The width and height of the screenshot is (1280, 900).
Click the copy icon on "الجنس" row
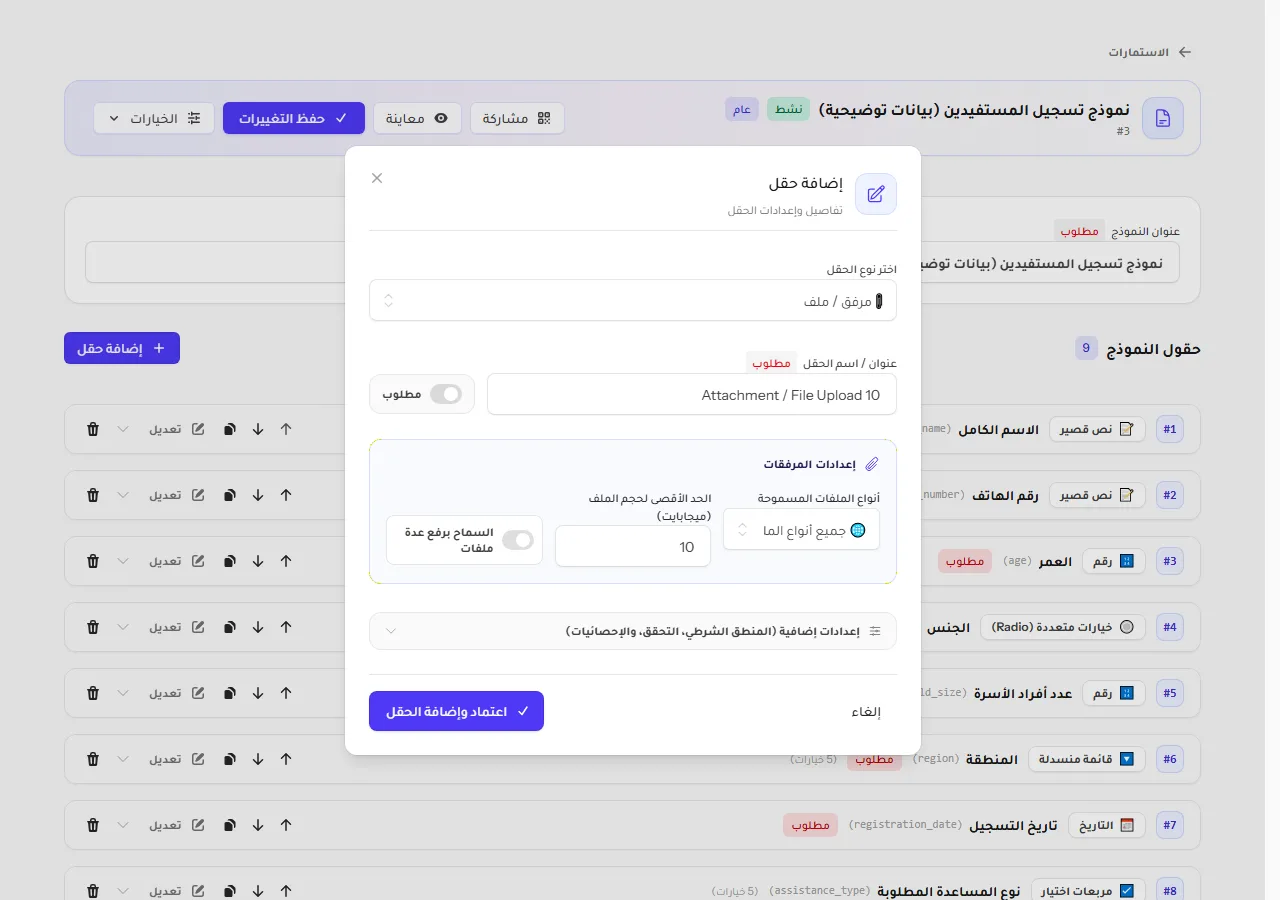pos(230,627)
